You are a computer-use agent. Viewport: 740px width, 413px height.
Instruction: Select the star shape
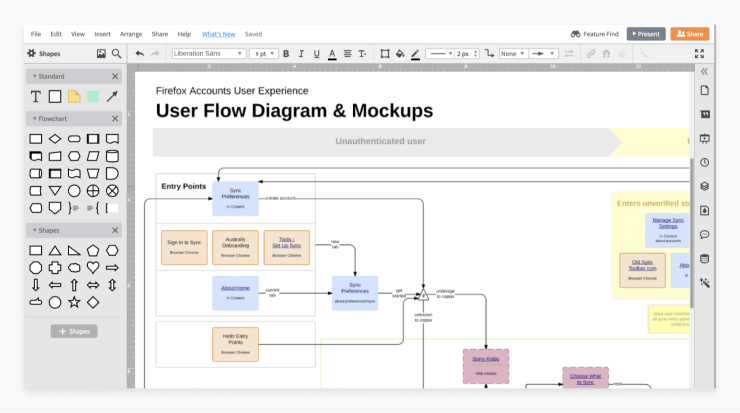[74, 302]
